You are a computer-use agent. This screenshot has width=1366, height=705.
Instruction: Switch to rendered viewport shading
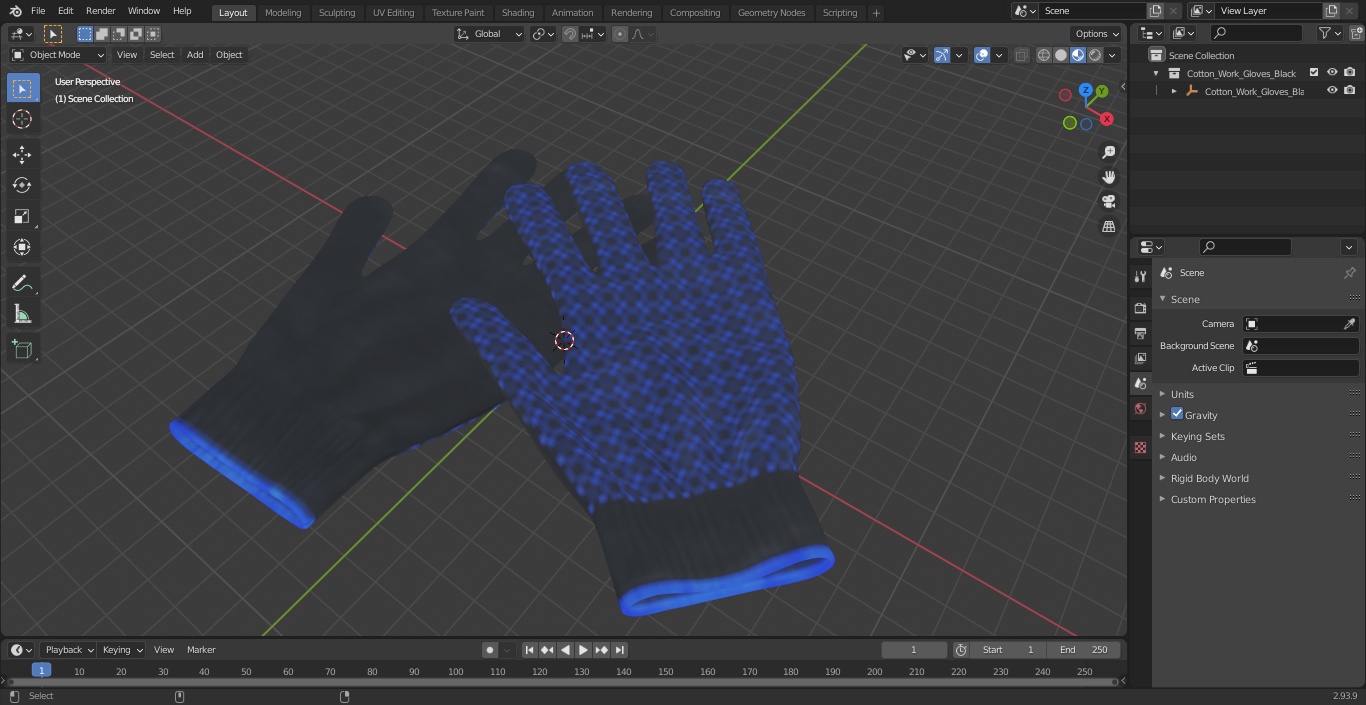pos(1095,55)
